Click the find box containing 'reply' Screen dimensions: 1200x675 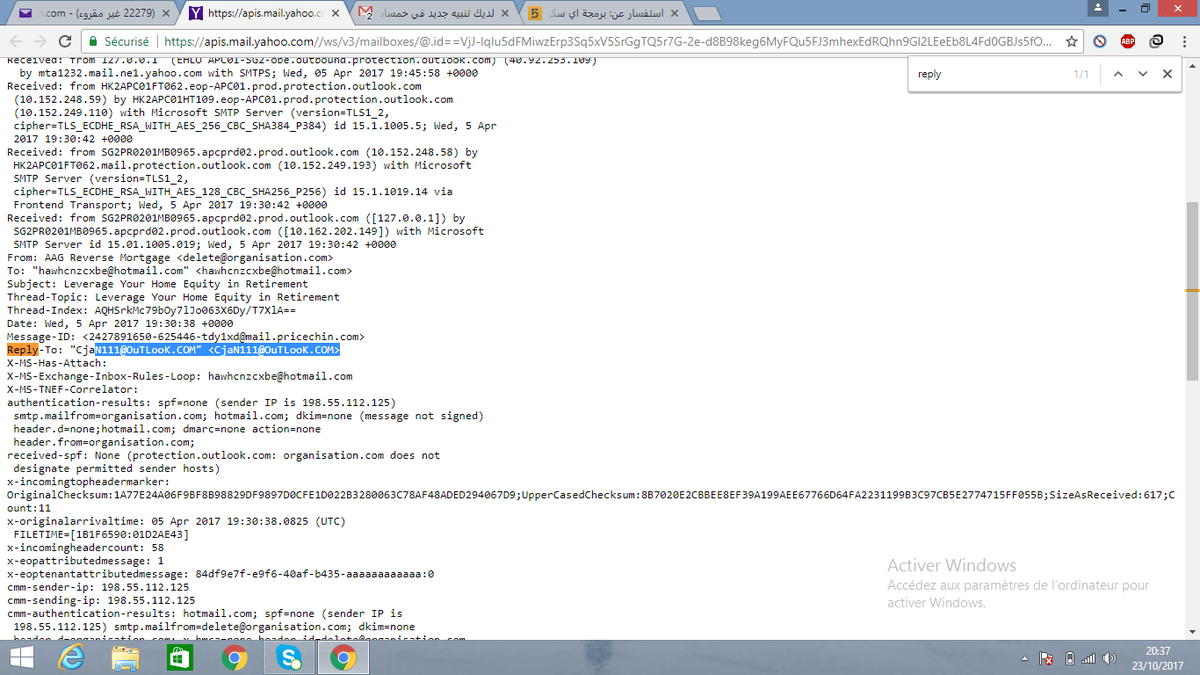click(988, 74)
